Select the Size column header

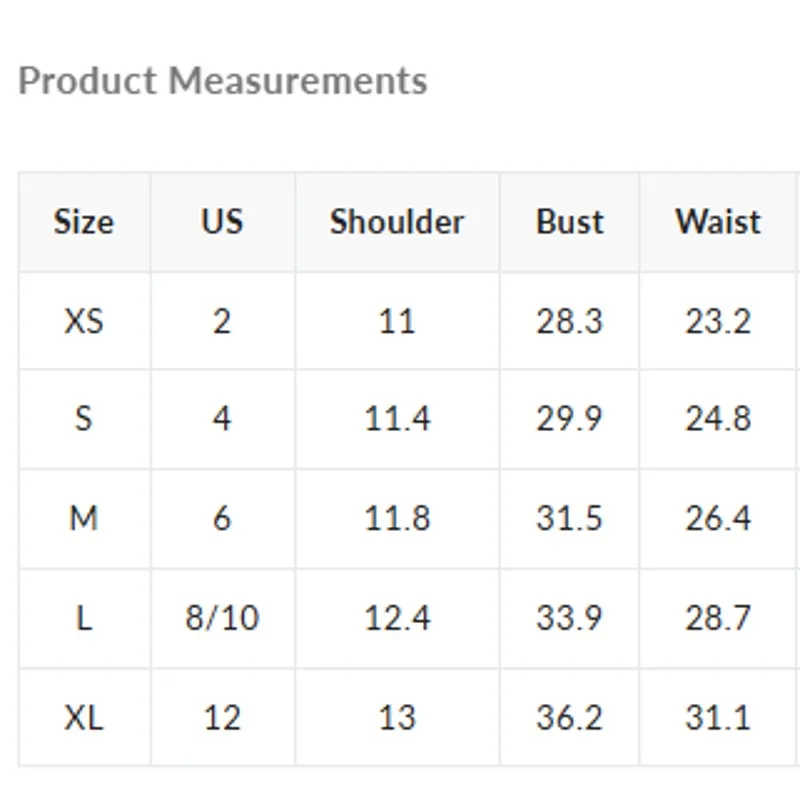84,221
